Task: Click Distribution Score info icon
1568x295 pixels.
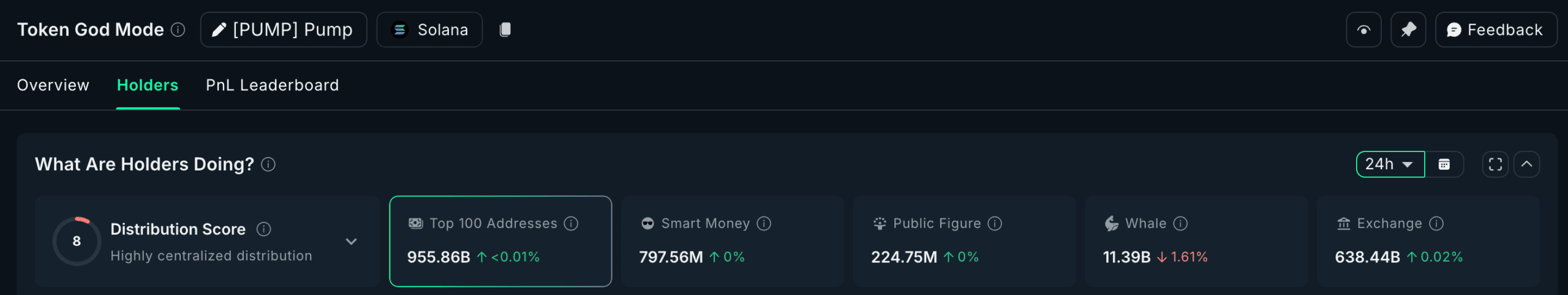Action: coord(263,229)
